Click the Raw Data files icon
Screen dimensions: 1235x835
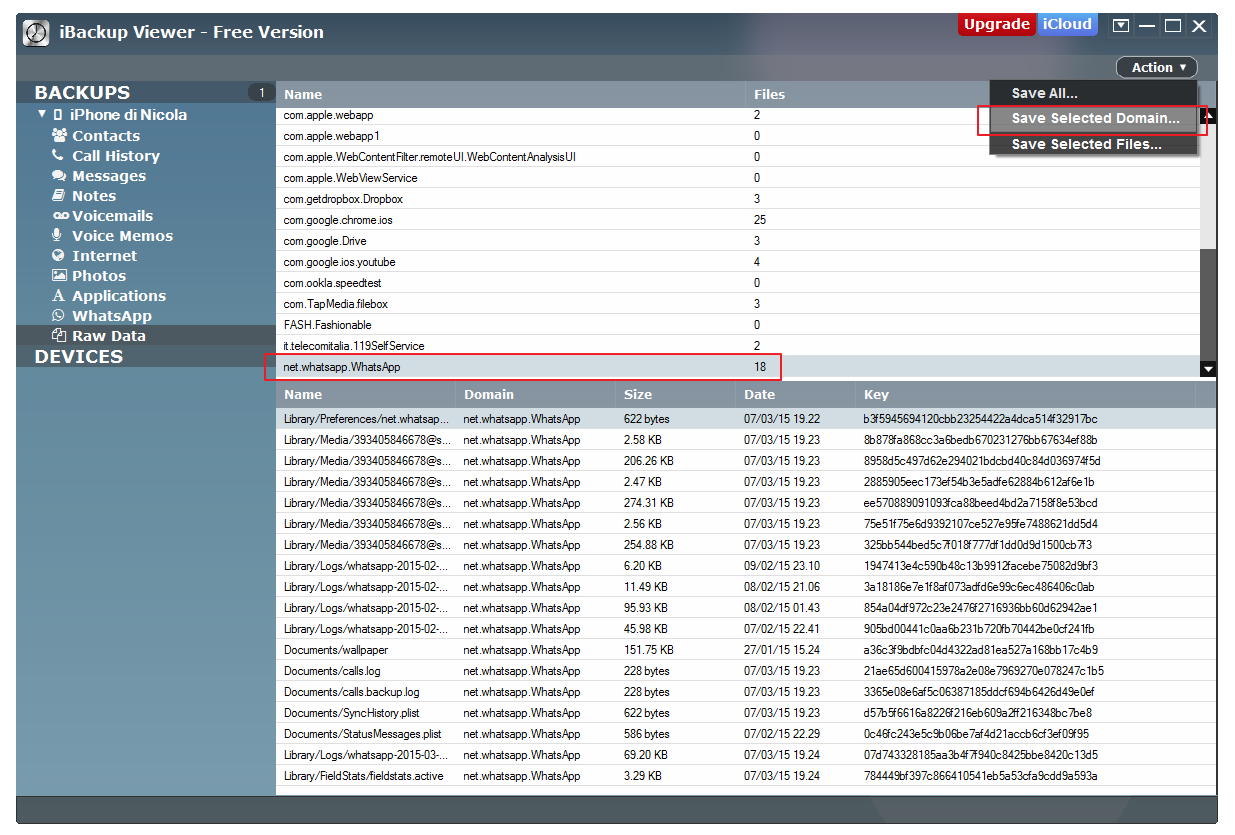tap(59, 335)
